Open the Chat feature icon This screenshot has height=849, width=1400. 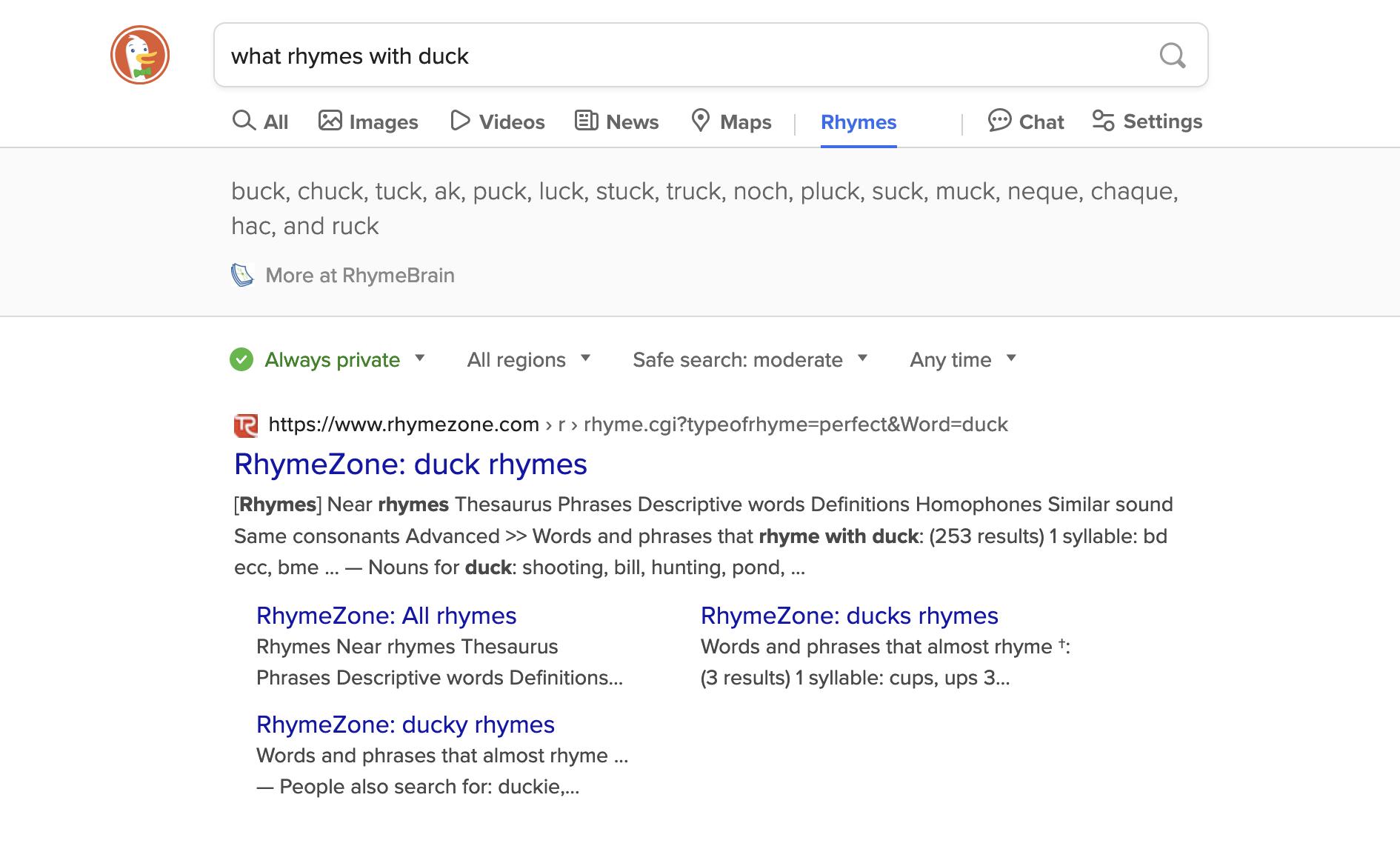coord(1000,121)
